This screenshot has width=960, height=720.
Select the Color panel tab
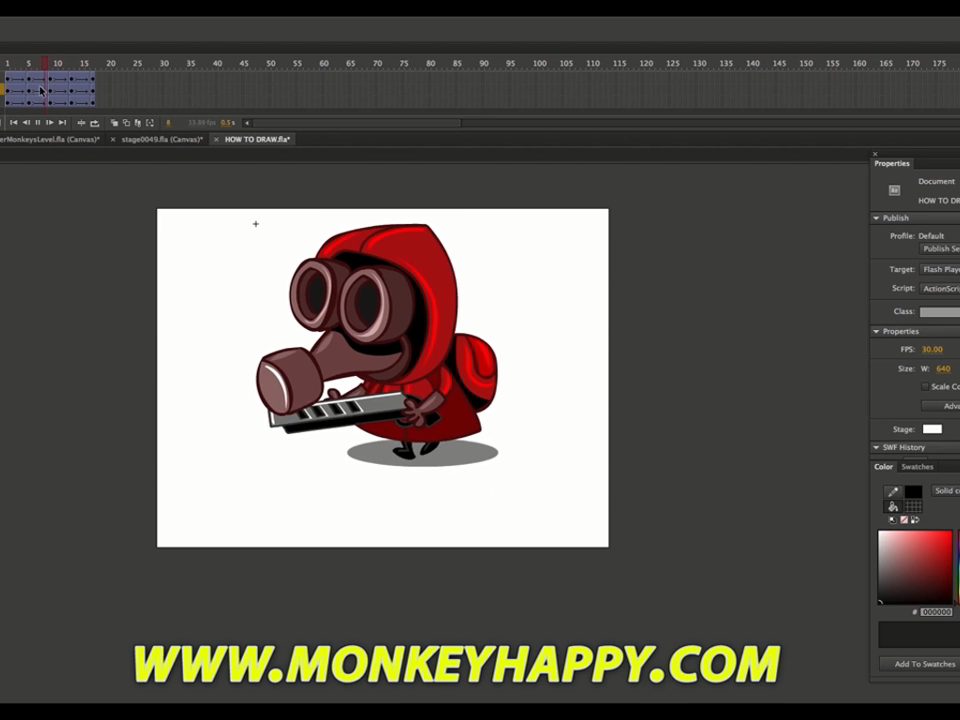[883, 467]
